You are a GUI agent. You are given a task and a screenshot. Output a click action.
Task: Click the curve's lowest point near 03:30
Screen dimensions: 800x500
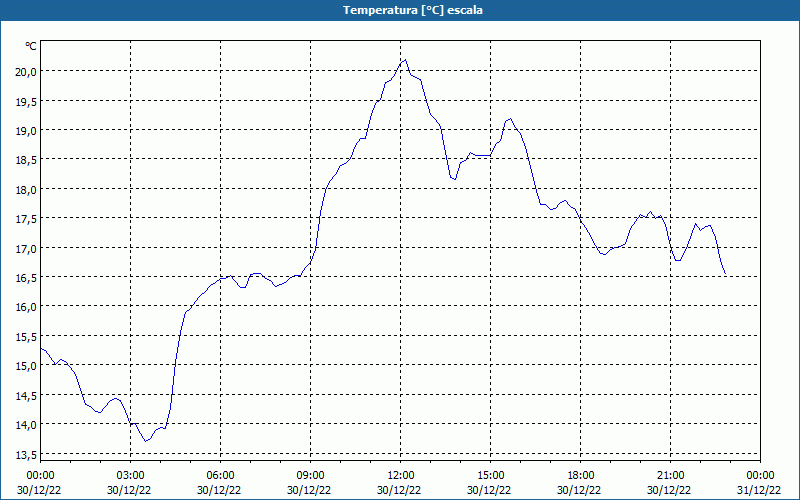146,441
